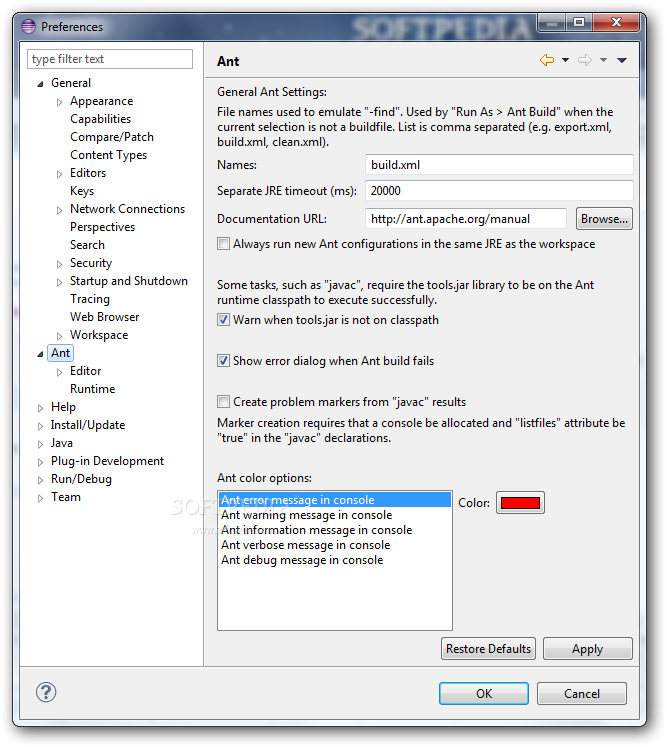
Task: Open the forward history dropdown arrow
Action: coord(603,60)
